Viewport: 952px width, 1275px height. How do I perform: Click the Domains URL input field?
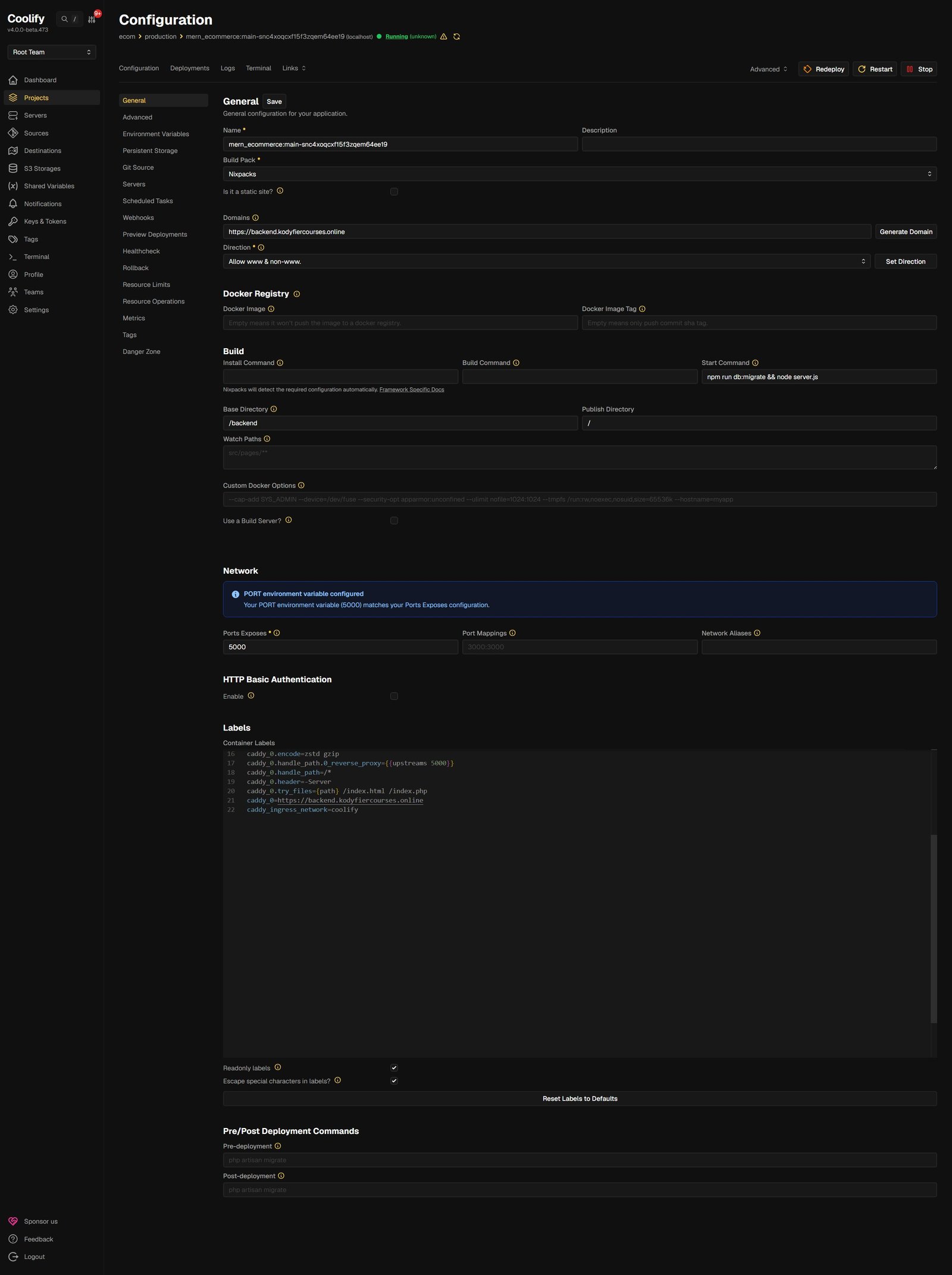click(547, 232)
